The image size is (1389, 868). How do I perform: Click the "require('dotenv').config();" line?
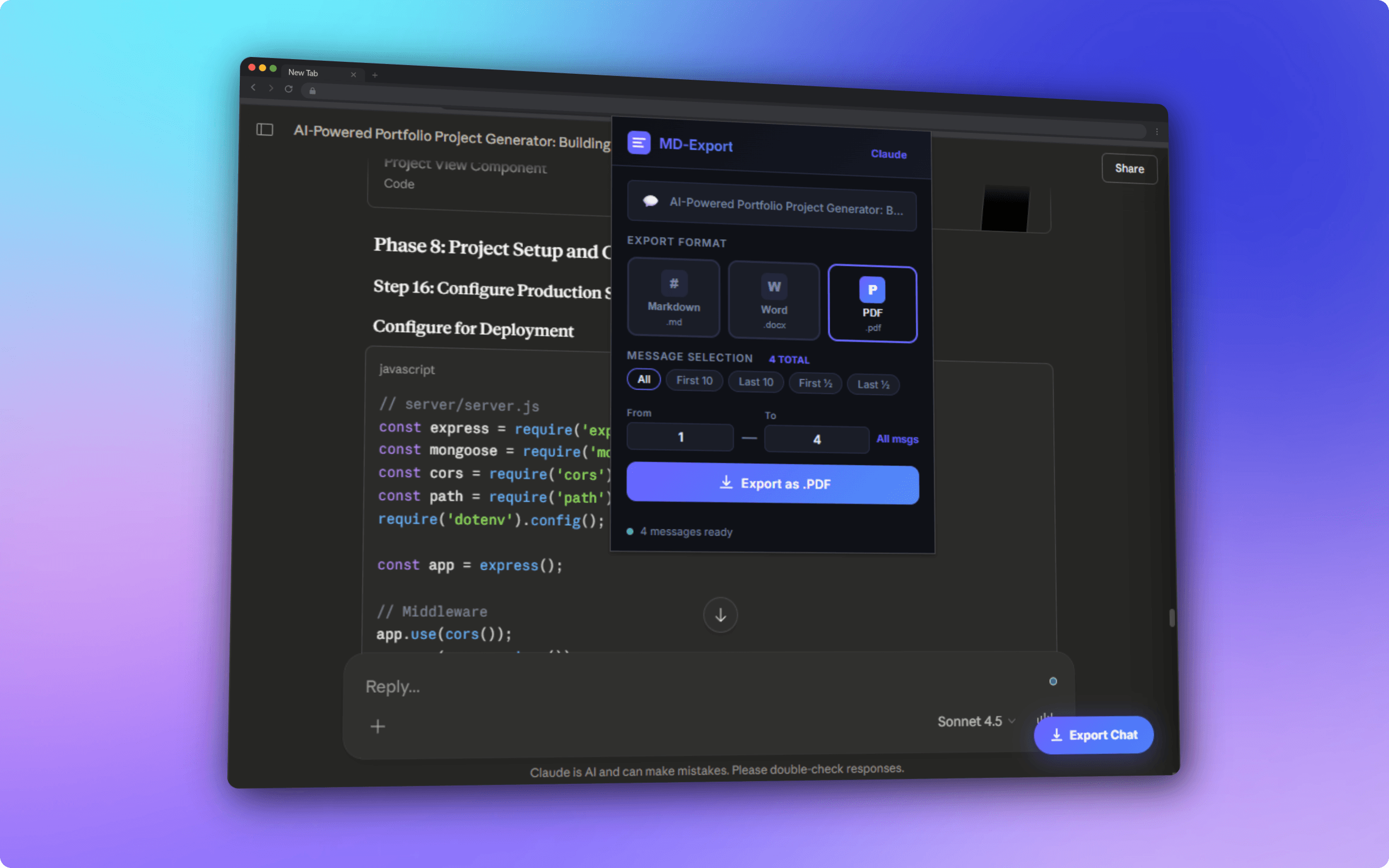(490, 520)
